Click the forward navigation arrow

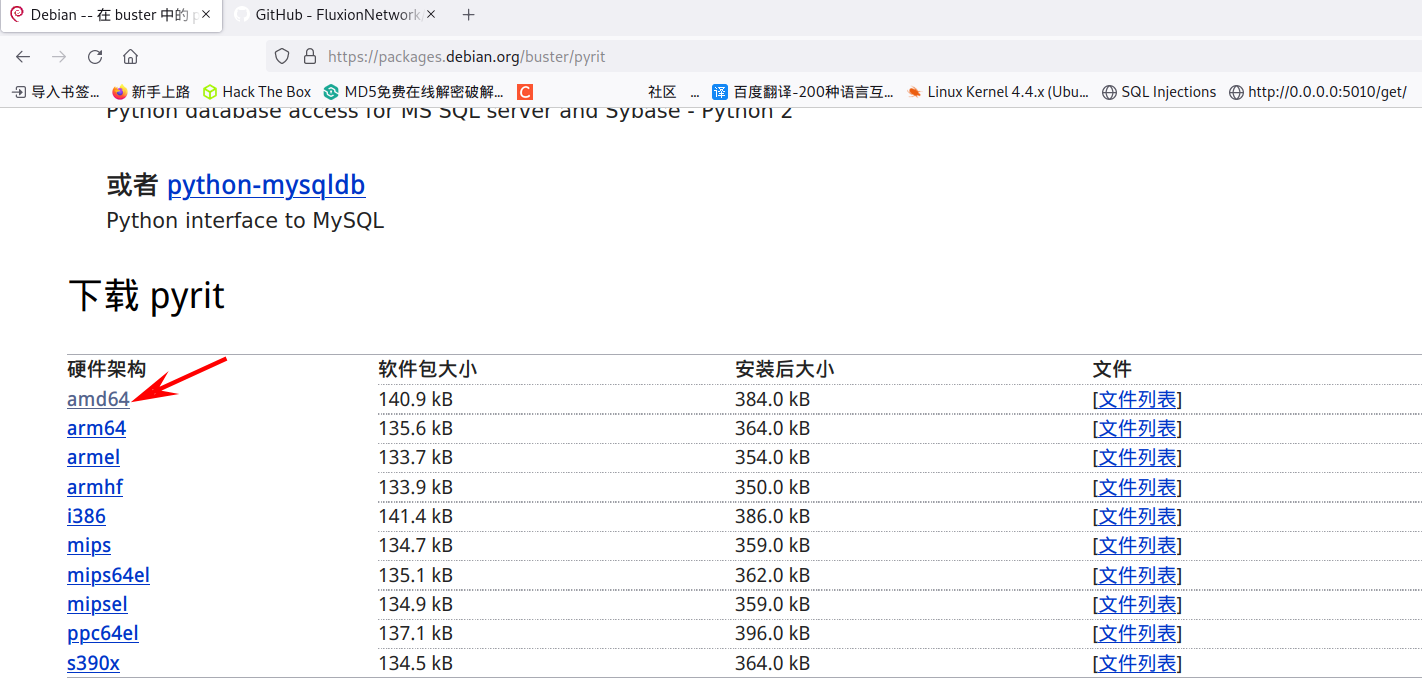60,57
